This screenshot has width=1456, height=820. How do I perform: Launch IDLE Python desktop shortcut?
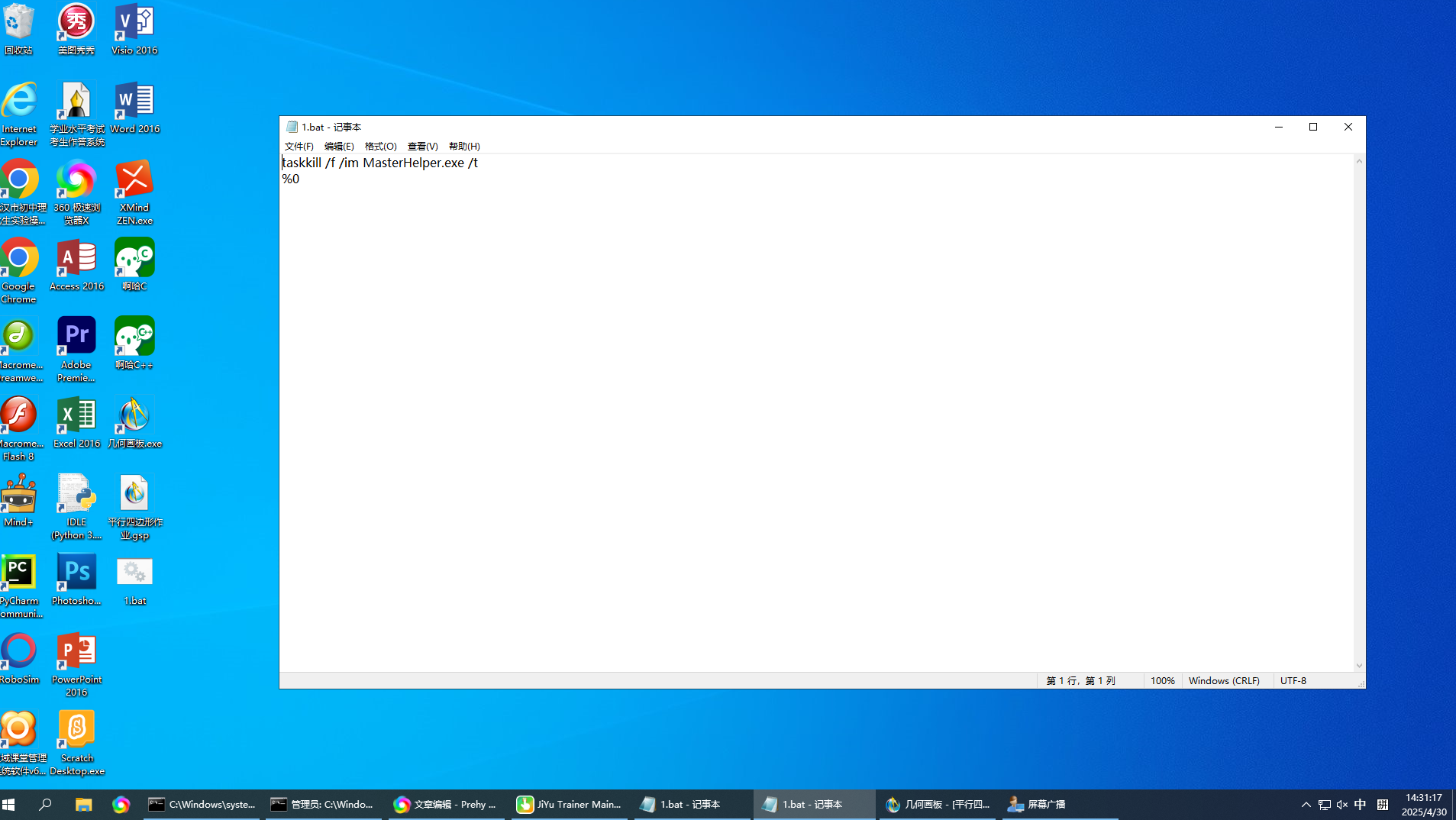76,507
